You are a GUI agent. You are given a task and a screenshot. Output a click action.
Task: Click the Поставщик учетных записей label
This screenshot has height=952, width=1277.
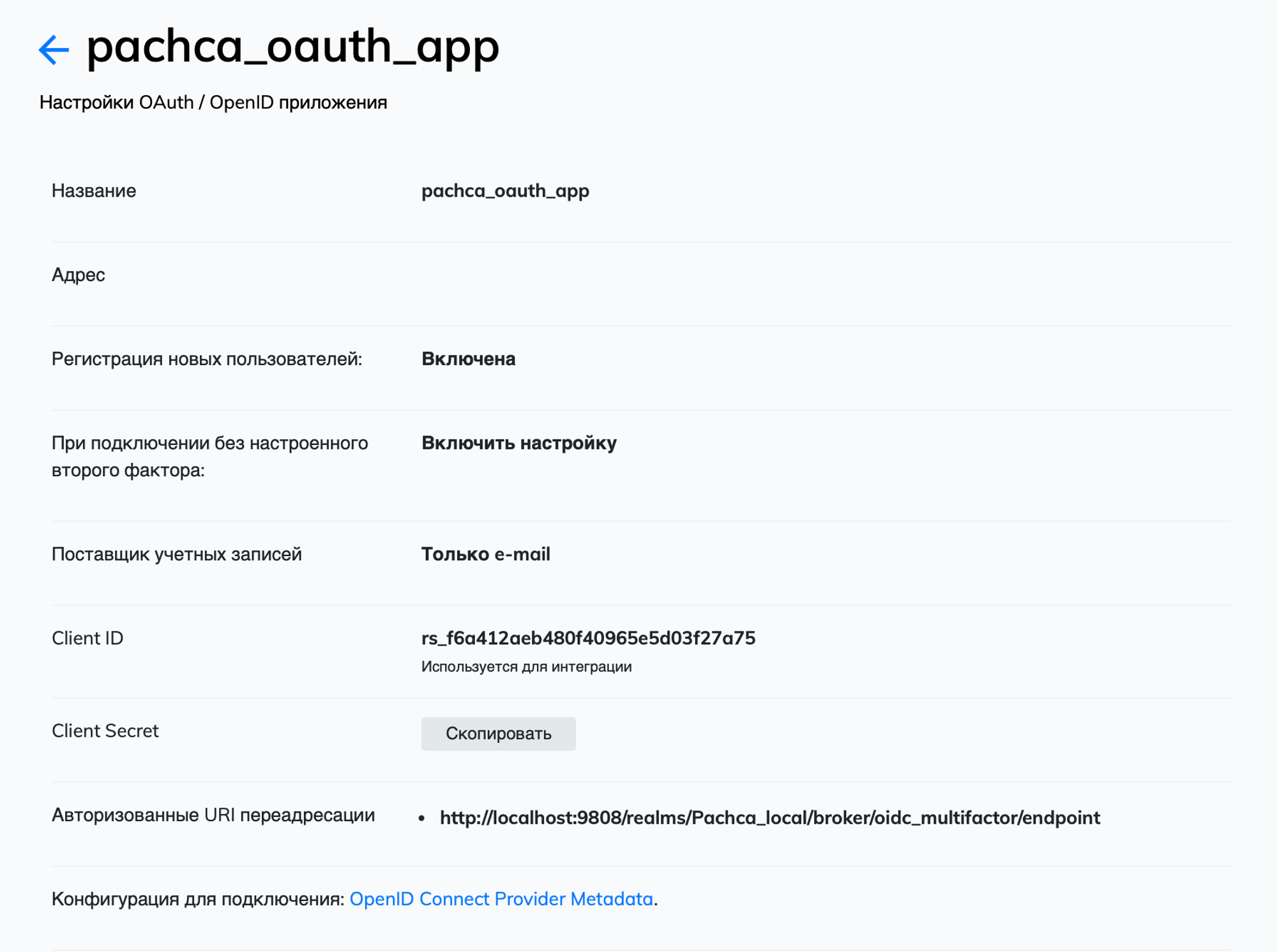coord(177,554)
